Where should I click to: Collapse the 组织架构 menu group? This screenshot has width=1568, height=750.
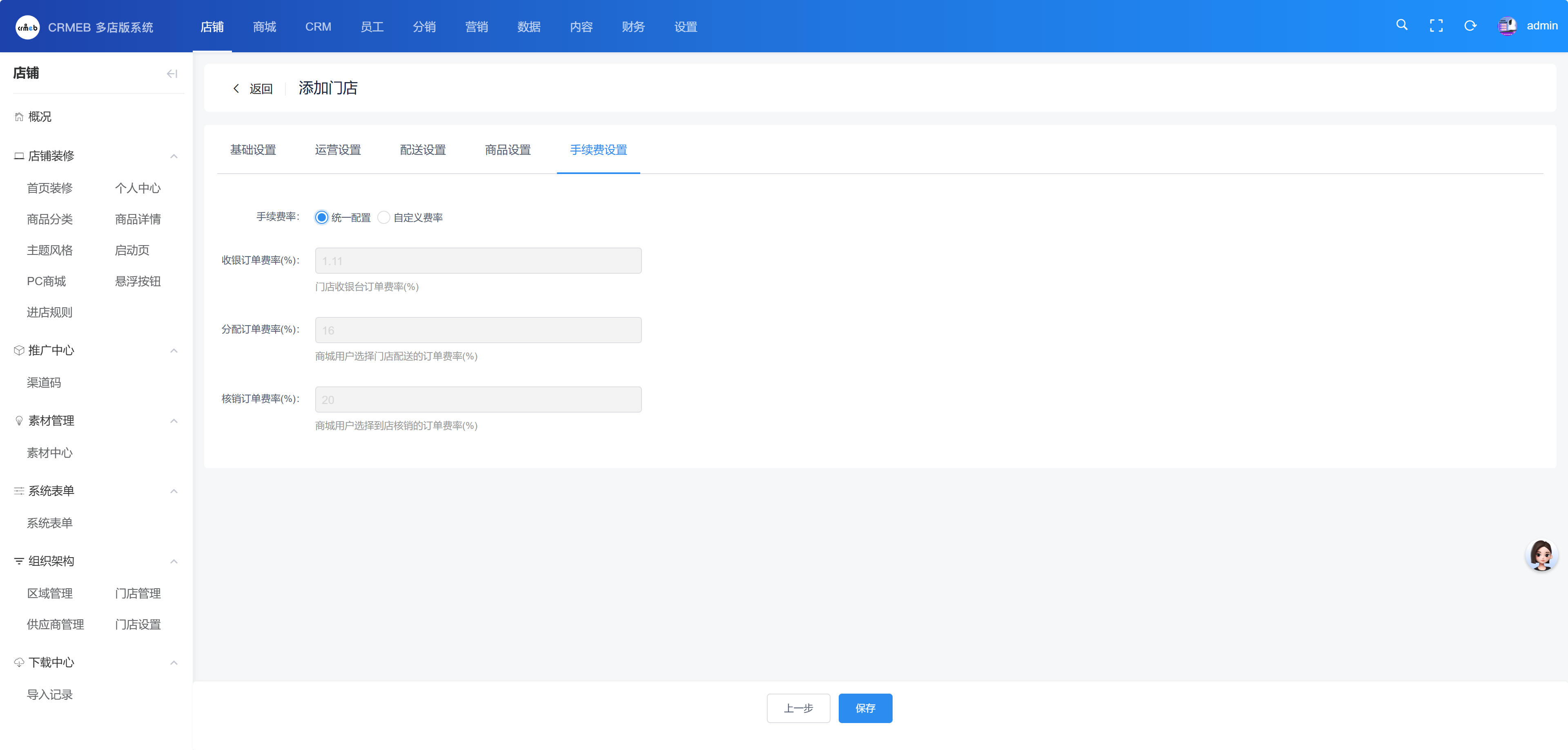click(x=174, y=561)
